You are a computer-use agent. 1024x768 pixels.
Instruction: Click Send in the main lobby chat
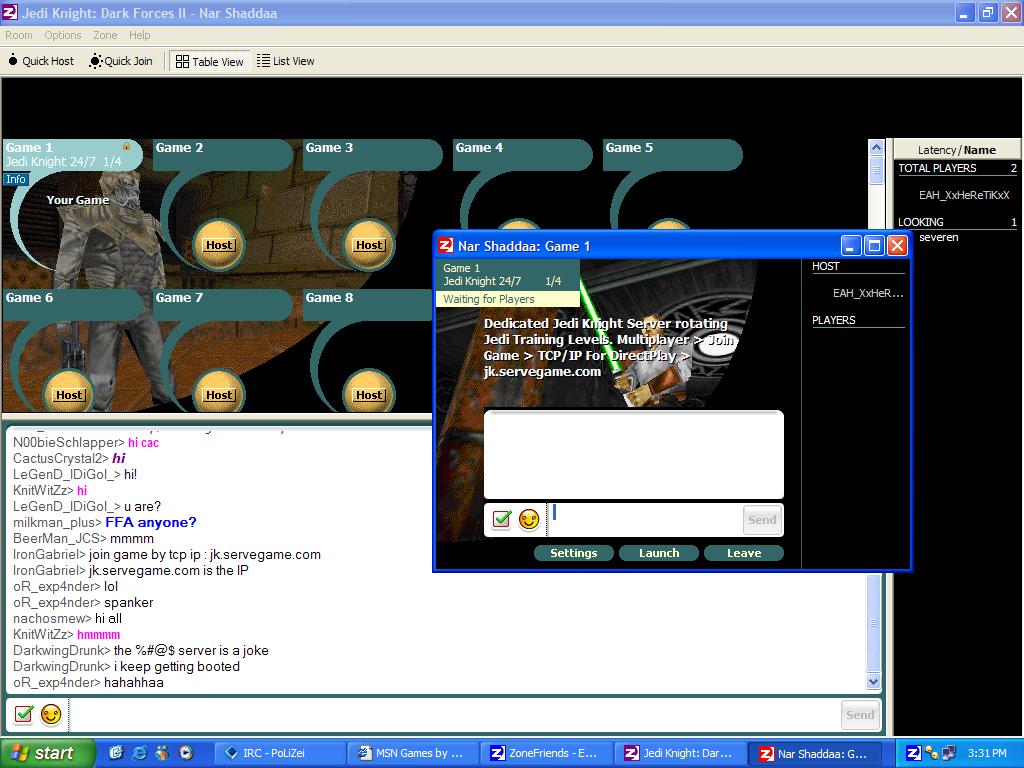tap(860, 715)
